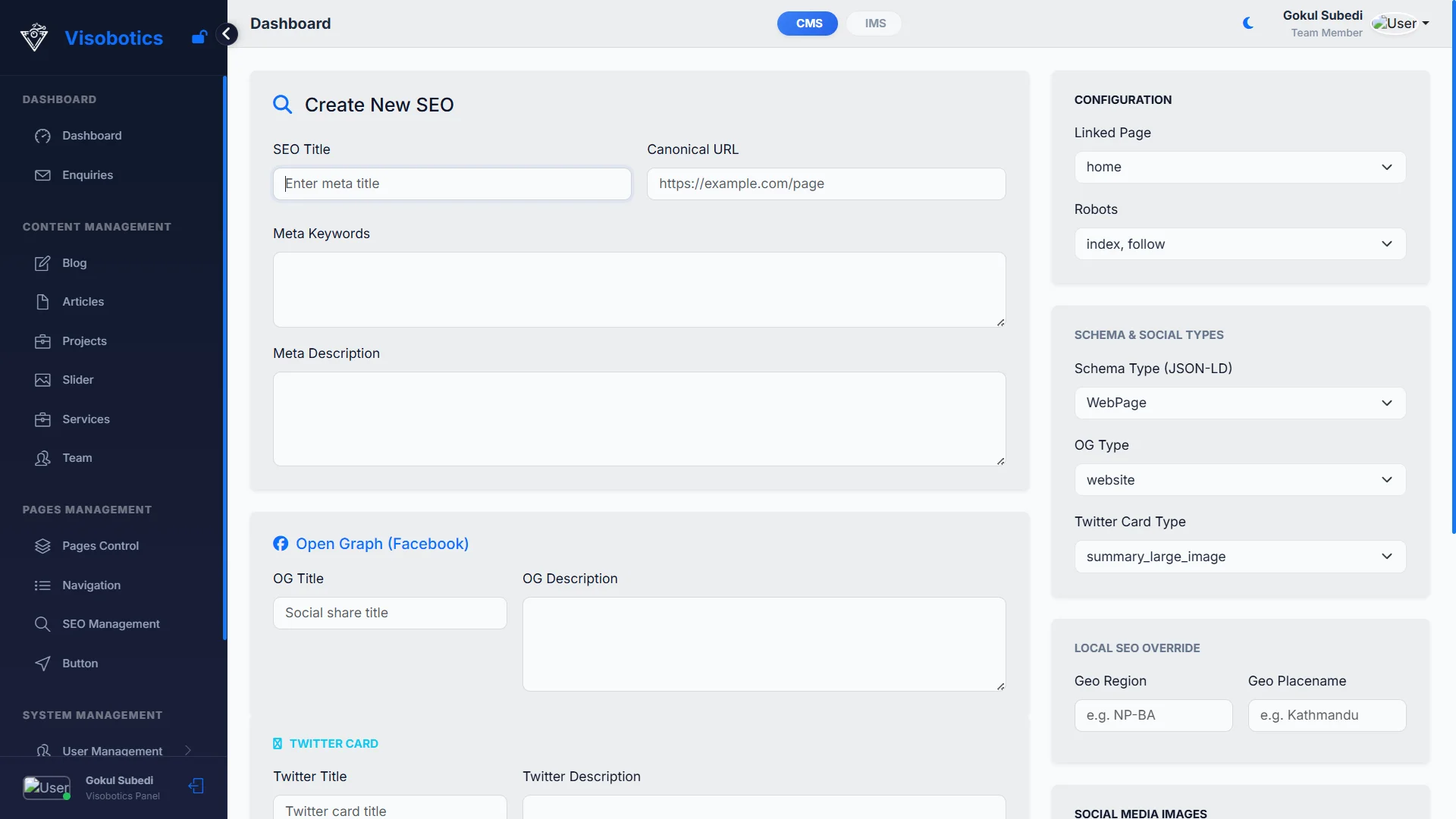Open the Team page in the sidebar
Image resolution: width=1456 pixels, height=819 pixels.
point(77,458)
